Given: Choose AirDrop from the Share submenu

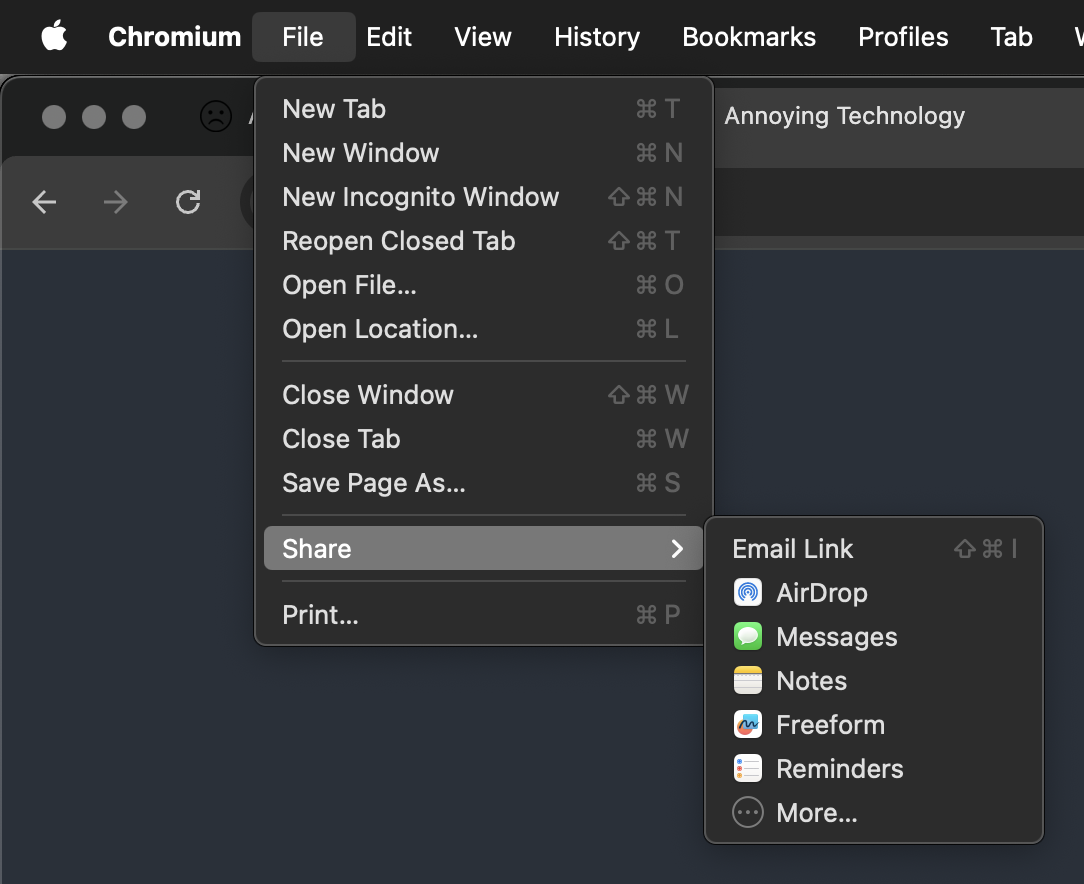Looking at the screenshot, I should click(873, 592).
